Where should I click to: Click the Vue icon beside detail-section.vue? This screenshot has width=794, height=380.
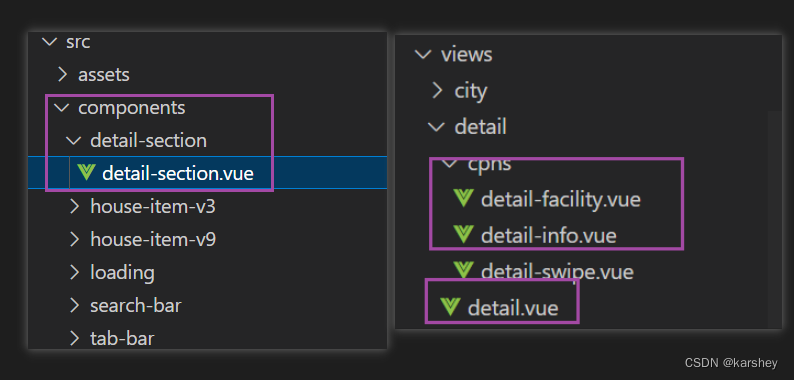pyautogui.click(x=86, y=173)
